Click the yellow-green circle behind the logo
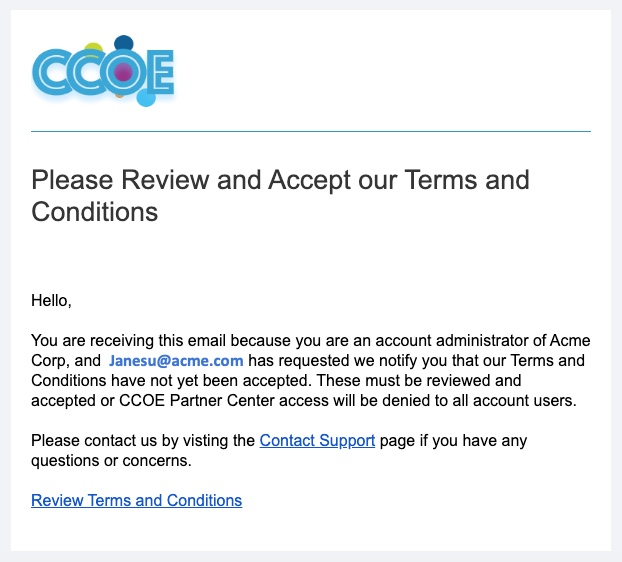Image resolution: width=622 pixels, height=562 pixels. (x=94, y=48)
